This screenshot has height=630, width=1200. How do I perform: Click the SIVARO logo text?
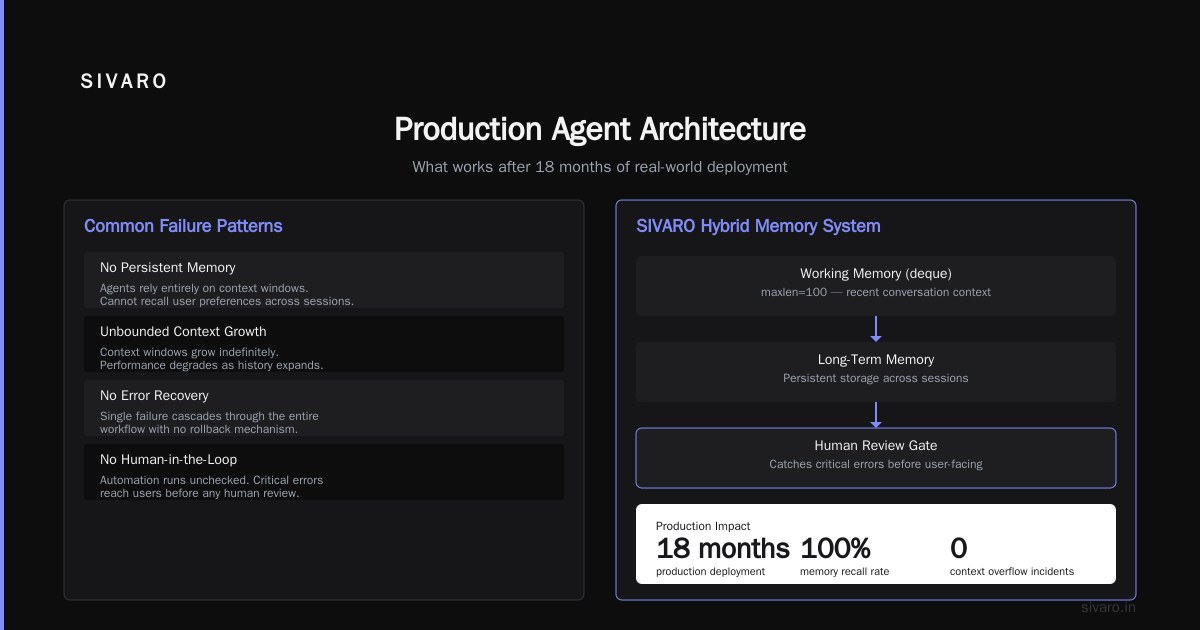124,82
